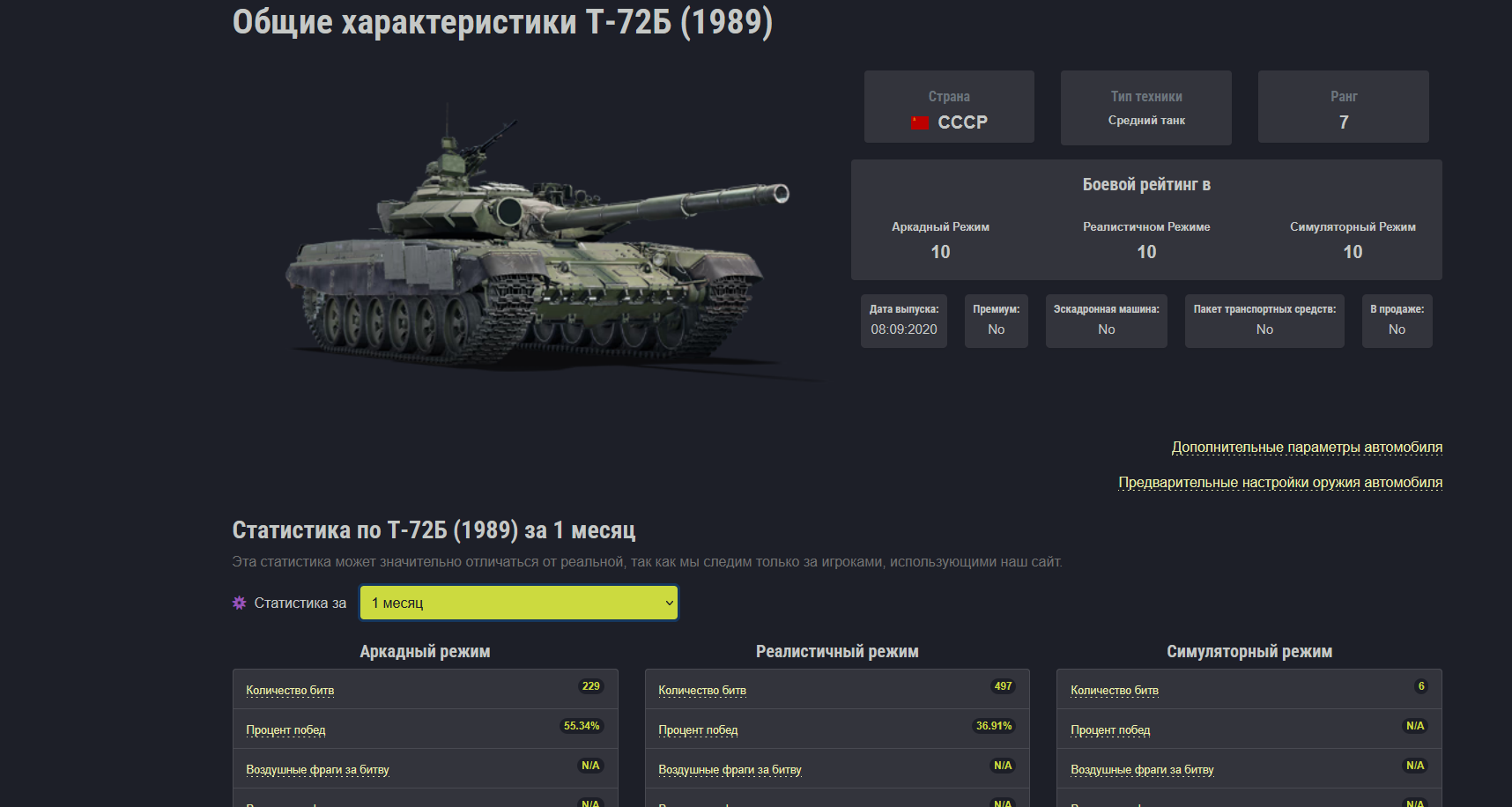Click the Ранг card showing 7

[x=1344, y=107]
